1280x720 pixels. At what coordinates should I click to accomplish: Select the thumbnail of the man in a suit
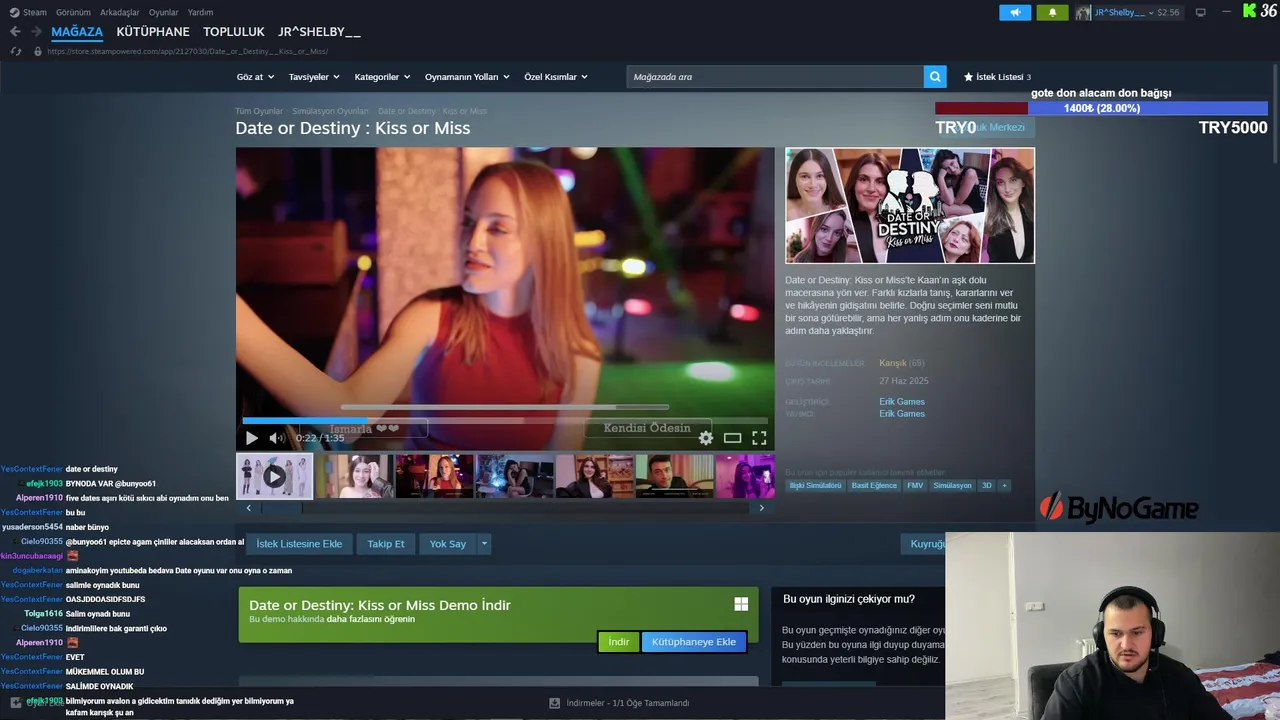click(674, 476)
